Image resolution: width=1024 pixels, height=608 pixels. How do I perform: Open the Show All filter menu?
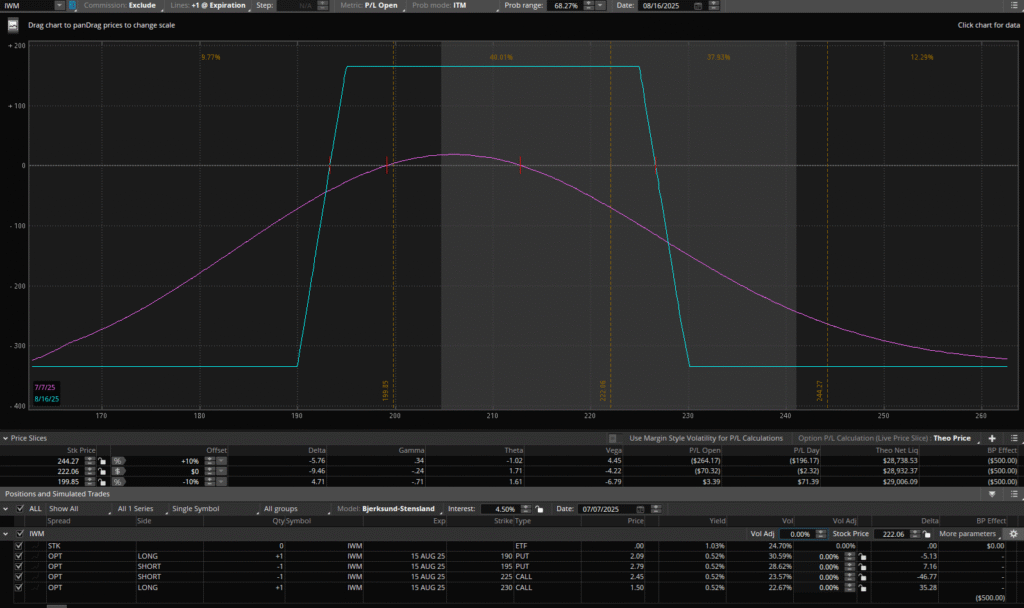pos(77,509)
